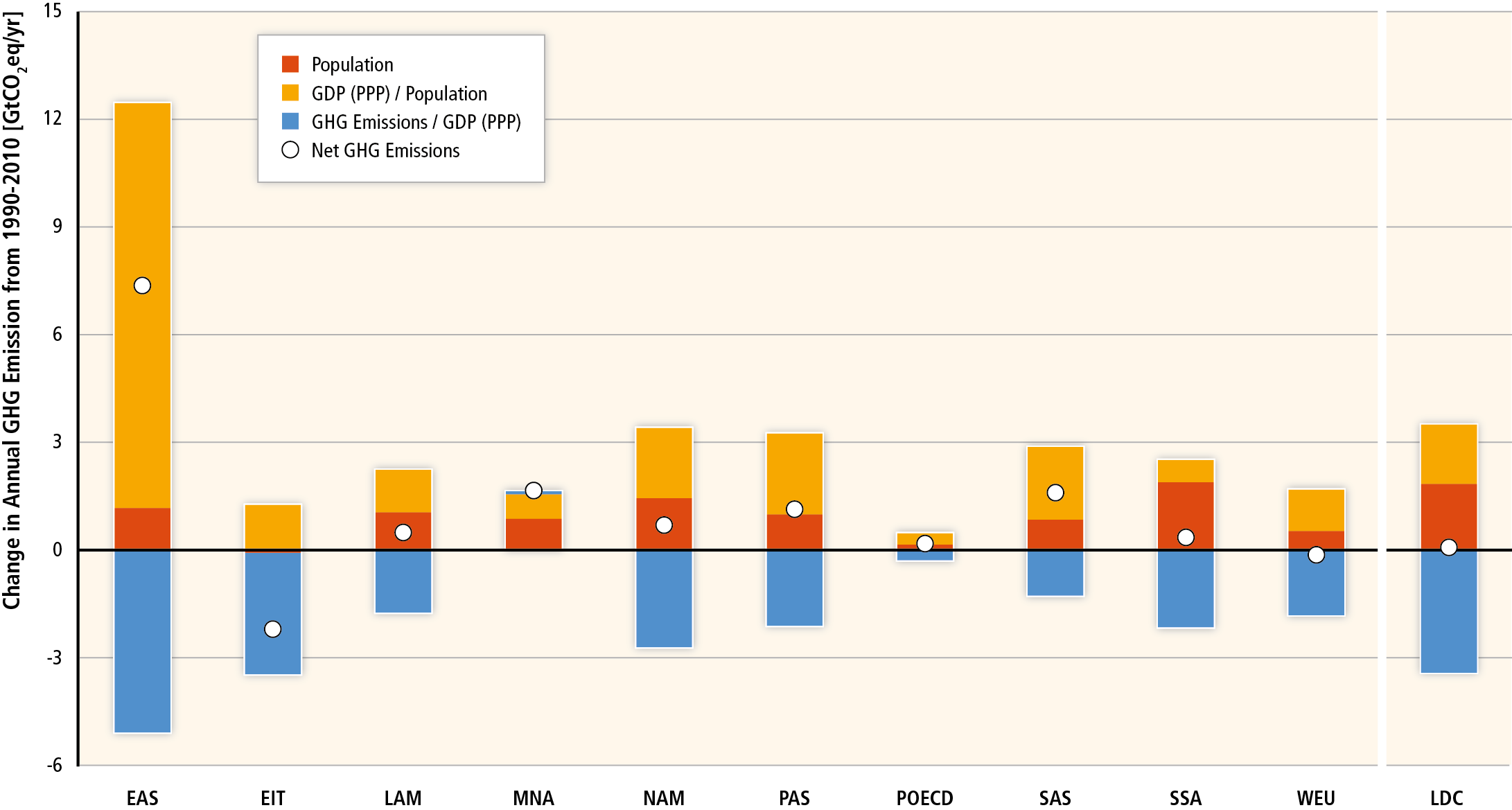Click the EAS net emissions circle marker
Image resolution: width=1512 pixels, height=810 pixels.
142,285
